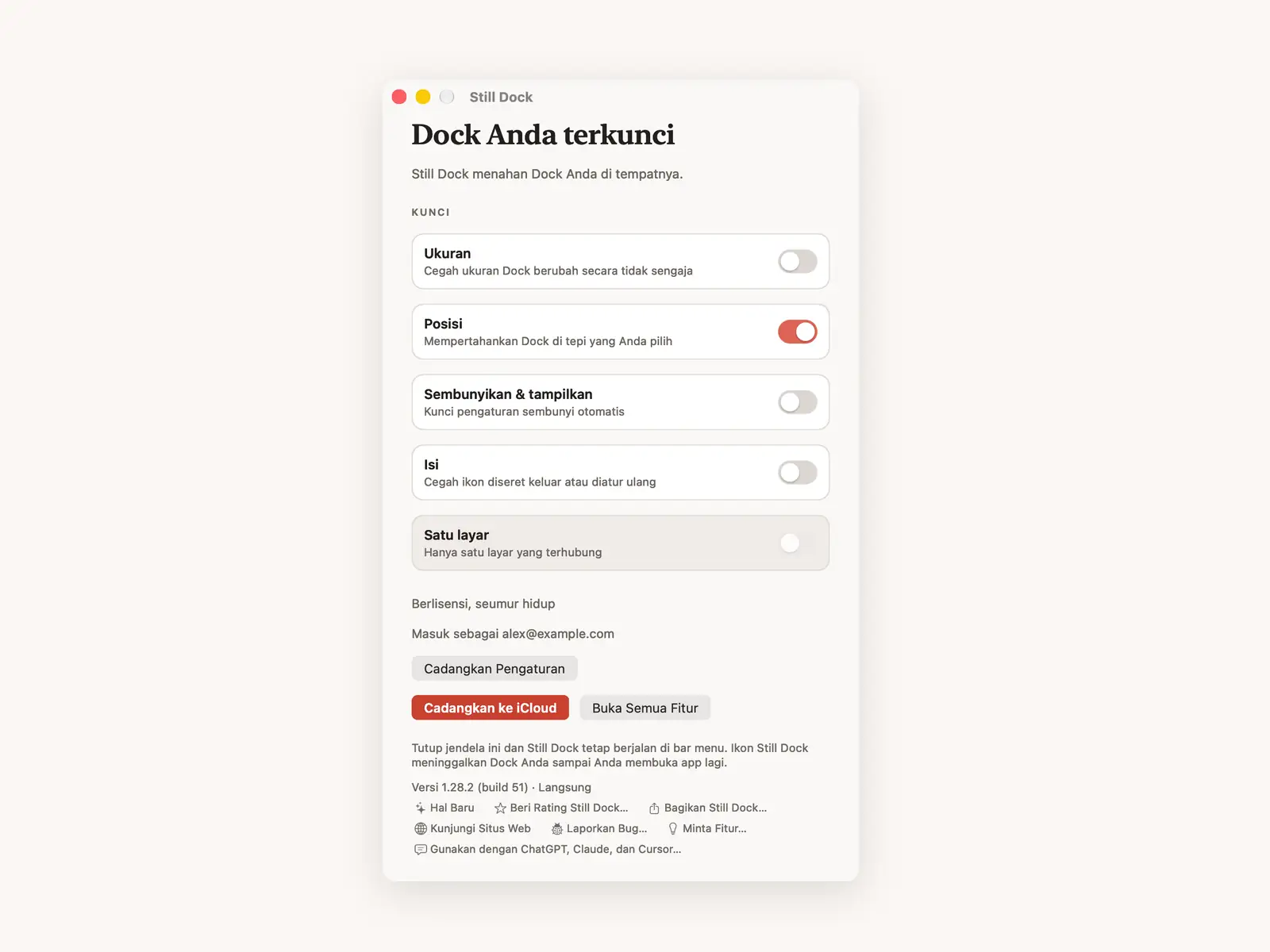Click the Cadangkan Pengaturan button
The height and width of the screenshot is (952, 1270).
[495, 669]
